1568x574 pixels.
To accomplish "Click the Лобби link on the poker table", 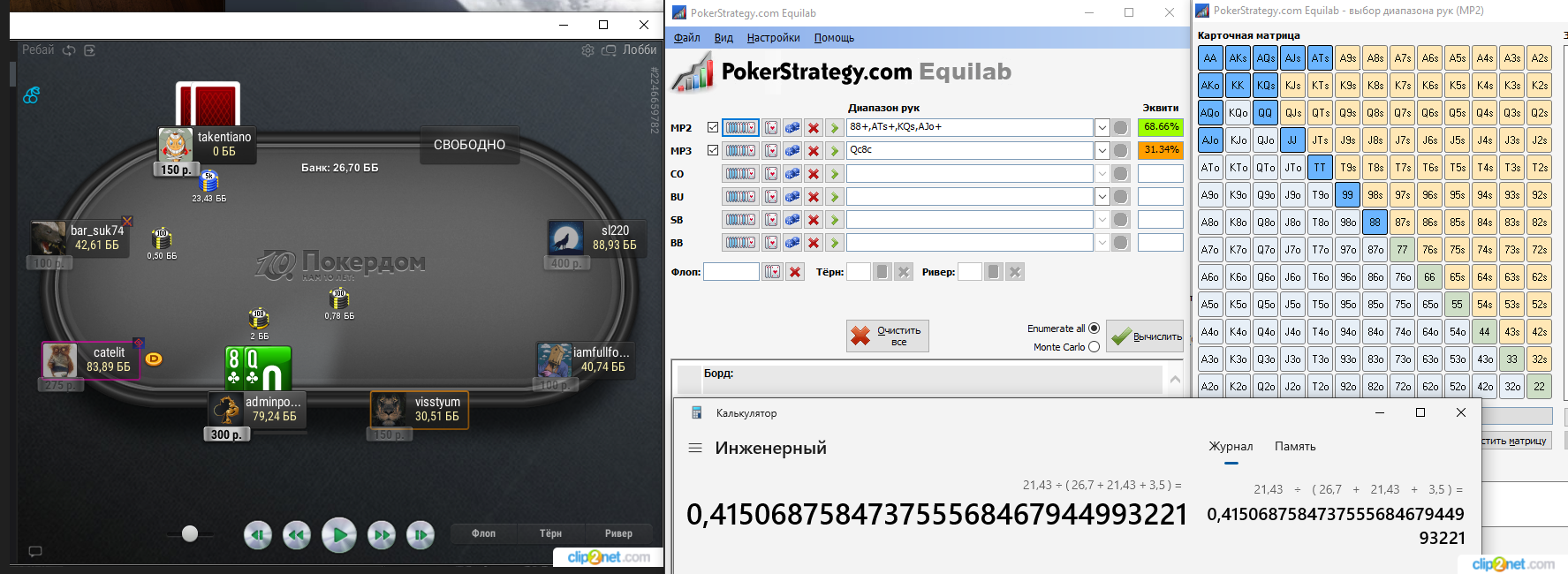I will pyautogui.click(x=640, y=50).
